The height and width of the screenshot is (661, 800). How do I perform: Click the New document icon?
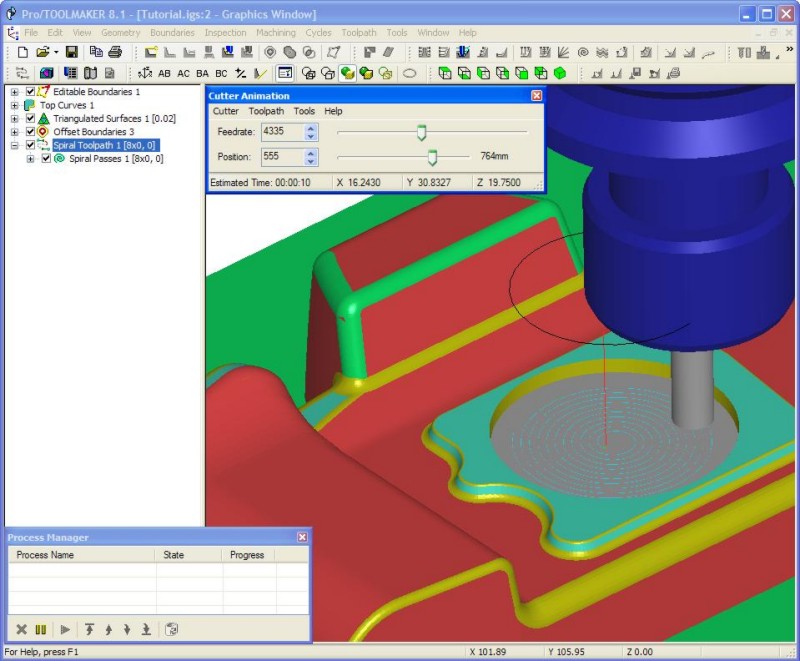tap(22, 52)
